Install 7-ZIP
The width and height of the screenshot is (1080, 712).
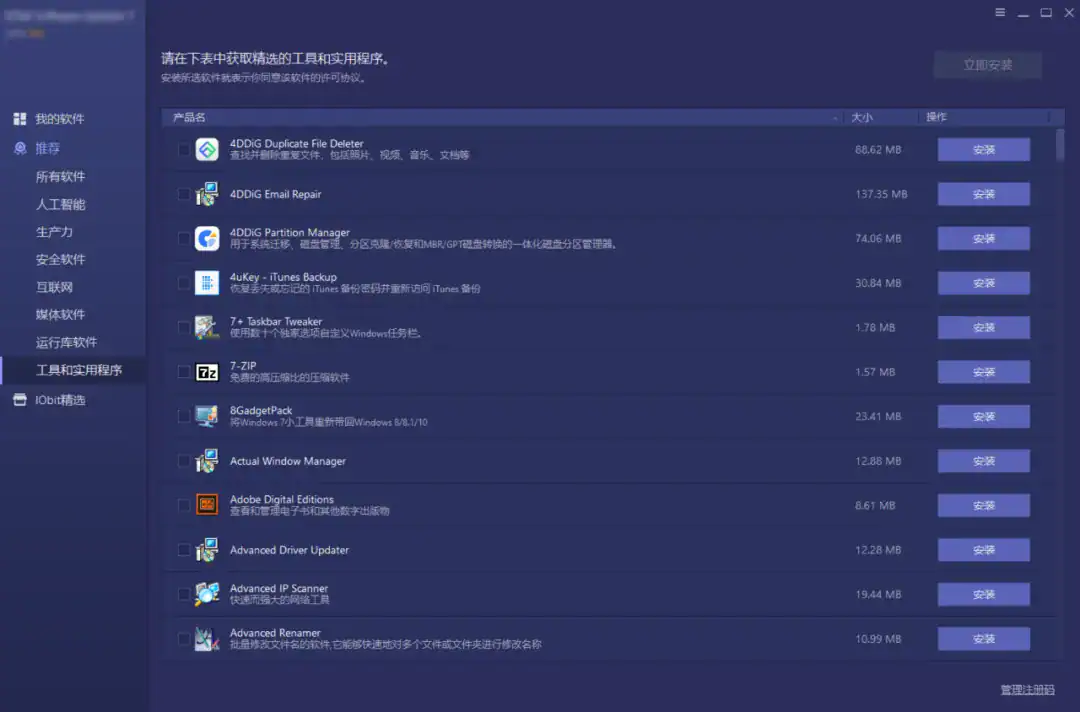pyautogui.click(x=984, y=372)
